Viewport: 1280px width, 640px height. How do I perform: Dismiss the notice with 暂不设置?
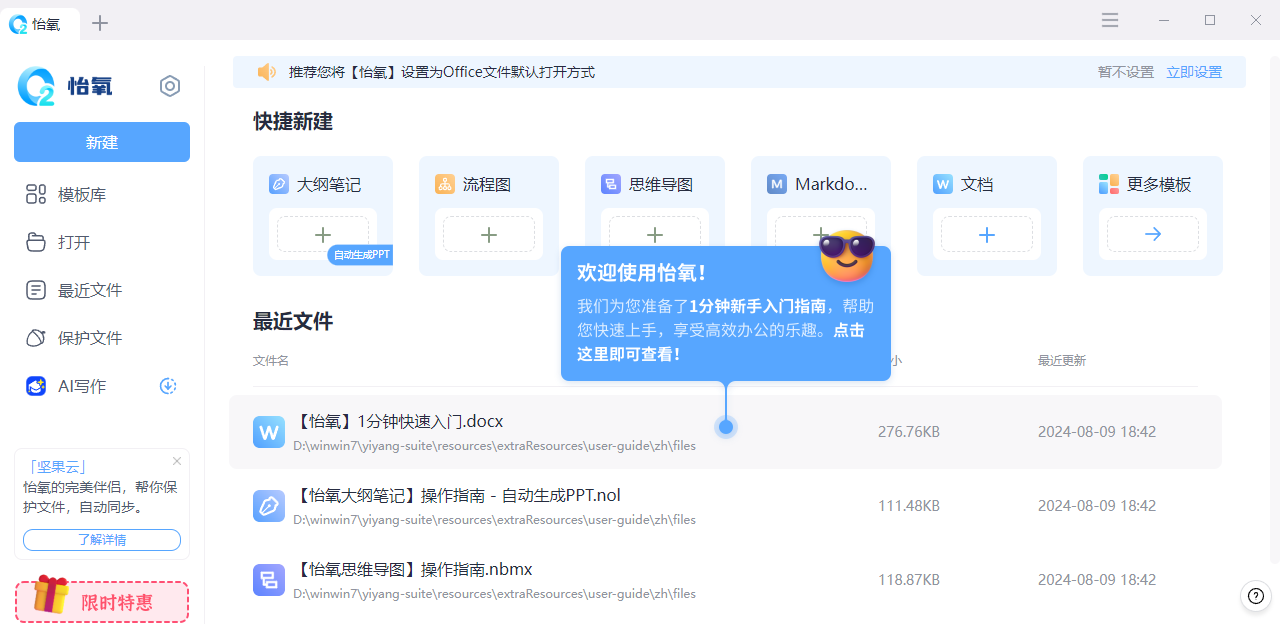pos(1125,72)
